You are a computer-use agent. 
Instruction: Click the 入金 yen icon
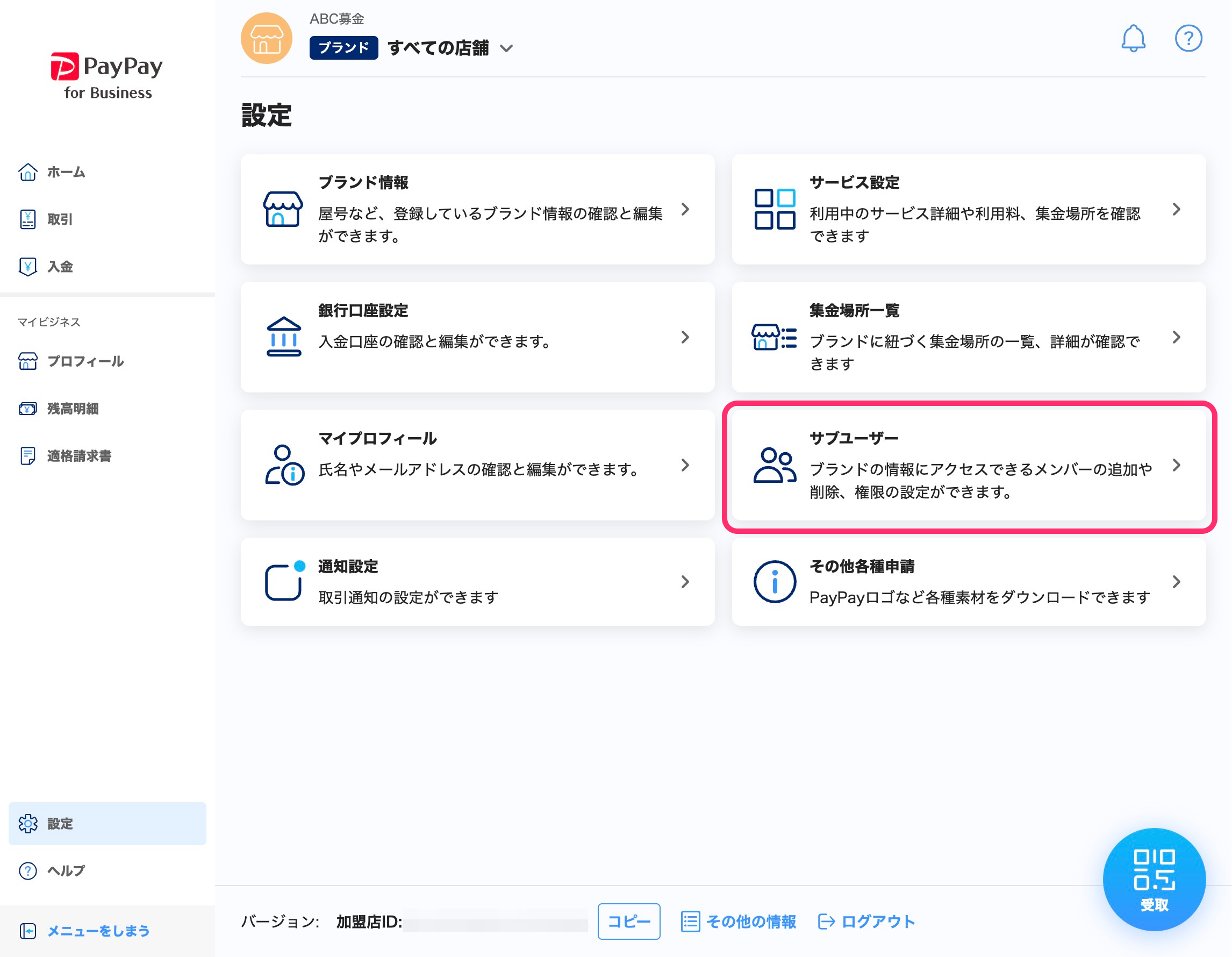pos(27,266)
